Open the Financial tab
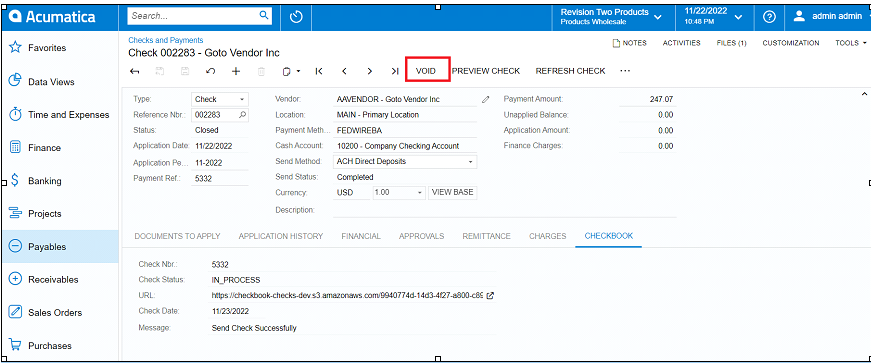871x363 pixels. coord(361,236)
